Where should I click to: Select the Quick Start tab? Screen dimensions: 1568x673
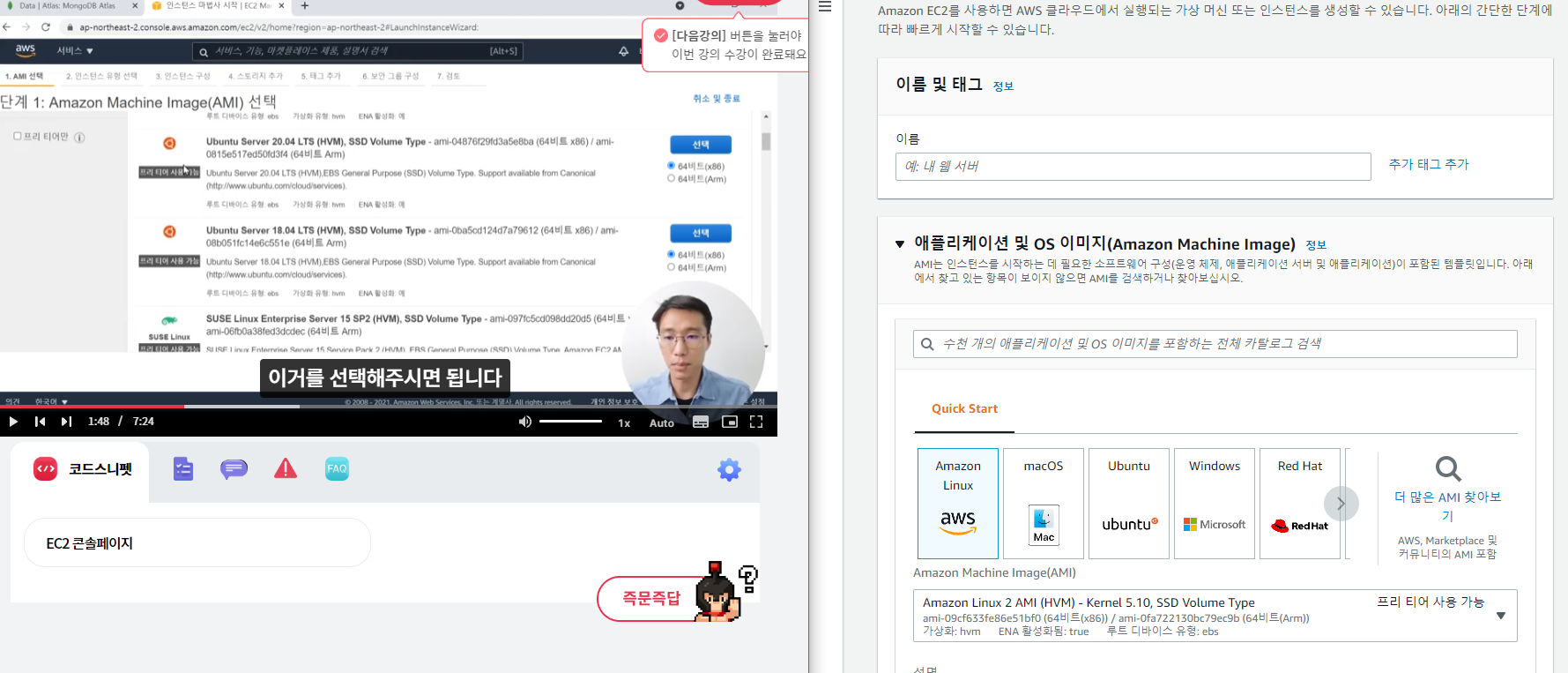(x=964, y=409)
